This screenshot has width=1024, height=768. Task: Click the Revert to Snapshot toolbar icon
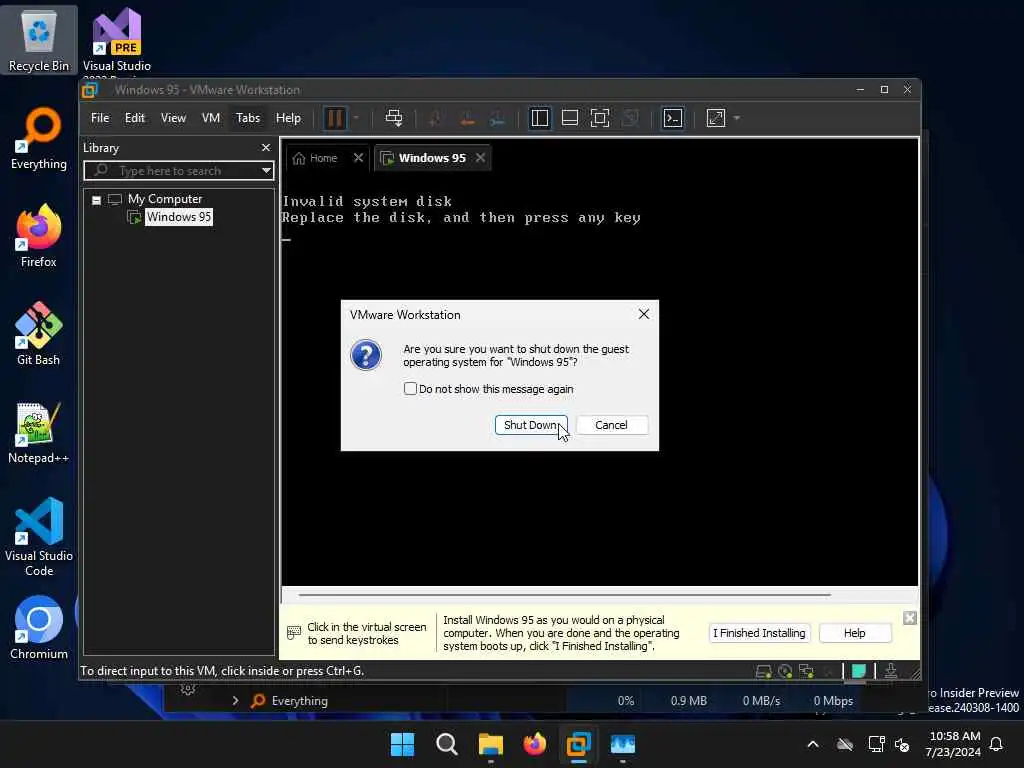pyautogui.click(x=466, y=118)
